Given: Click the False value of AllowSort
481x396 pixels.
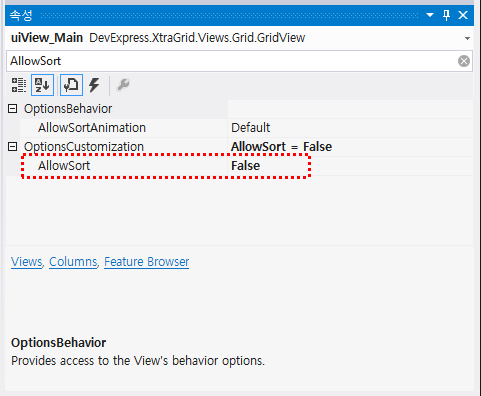Looking at the screenshot, I should (246, 166).
